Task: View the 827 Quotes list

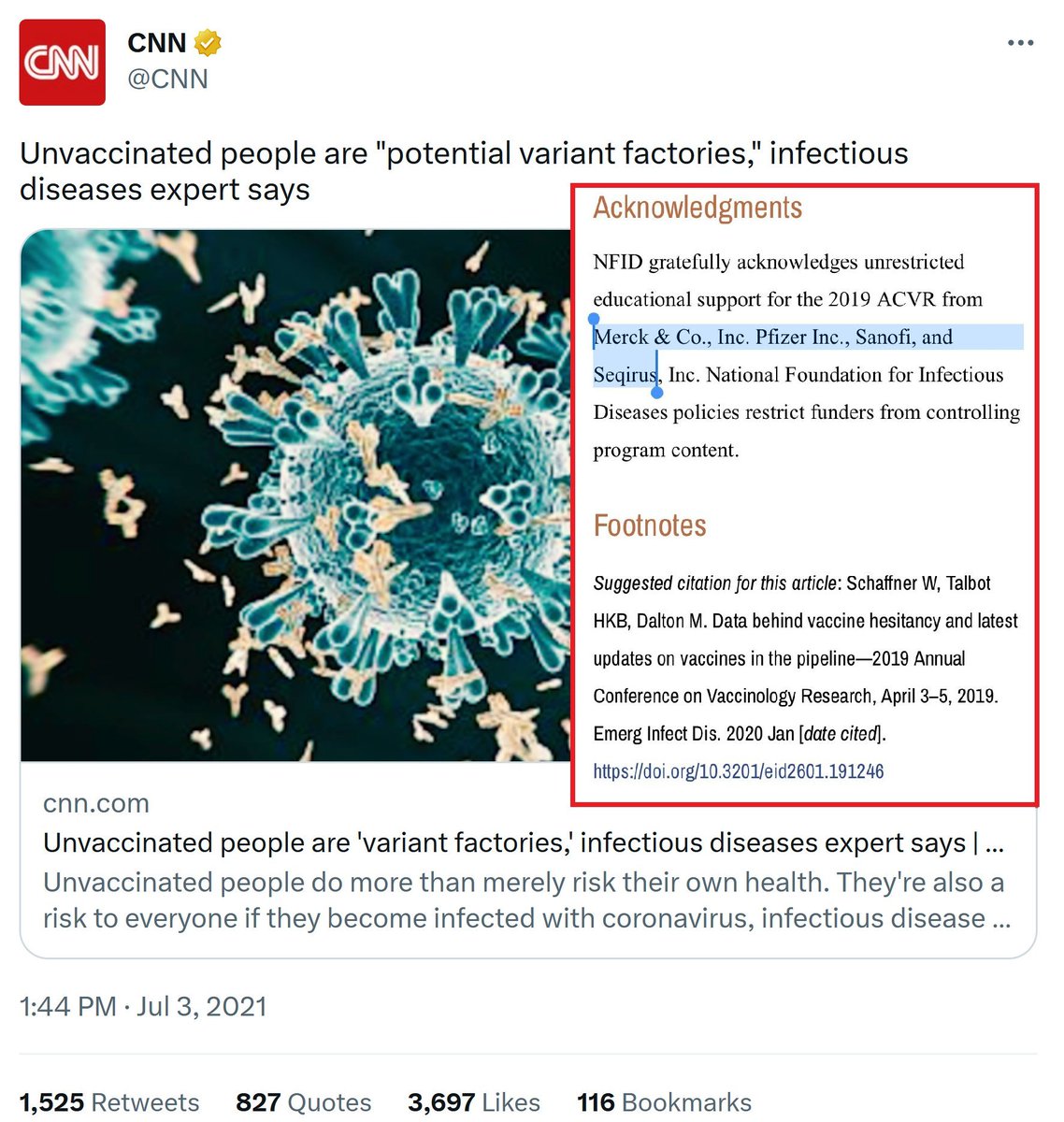Action: click(303, 1102)
